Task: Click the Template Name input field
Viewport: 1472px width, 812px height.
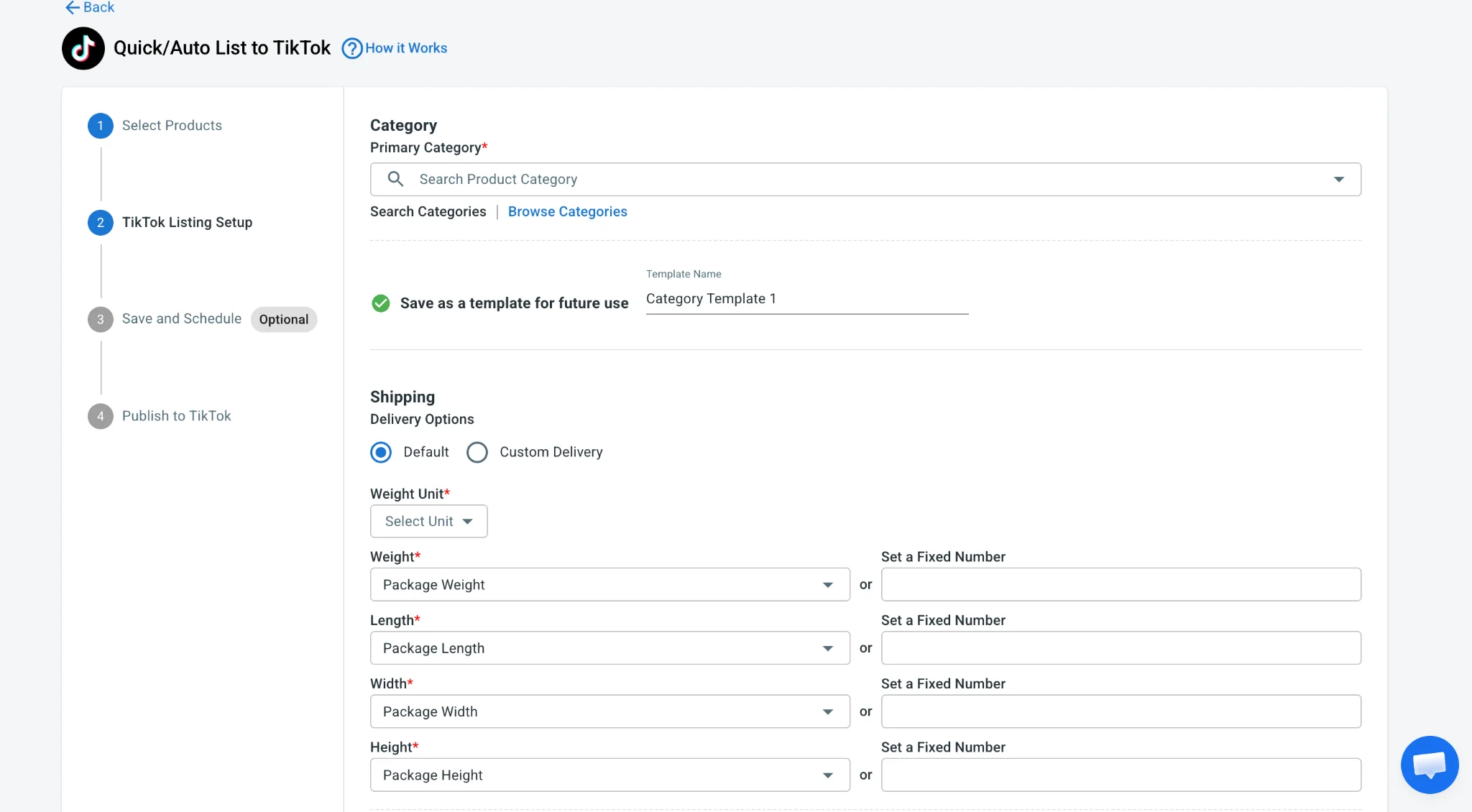Action: [x=807, y=299]
